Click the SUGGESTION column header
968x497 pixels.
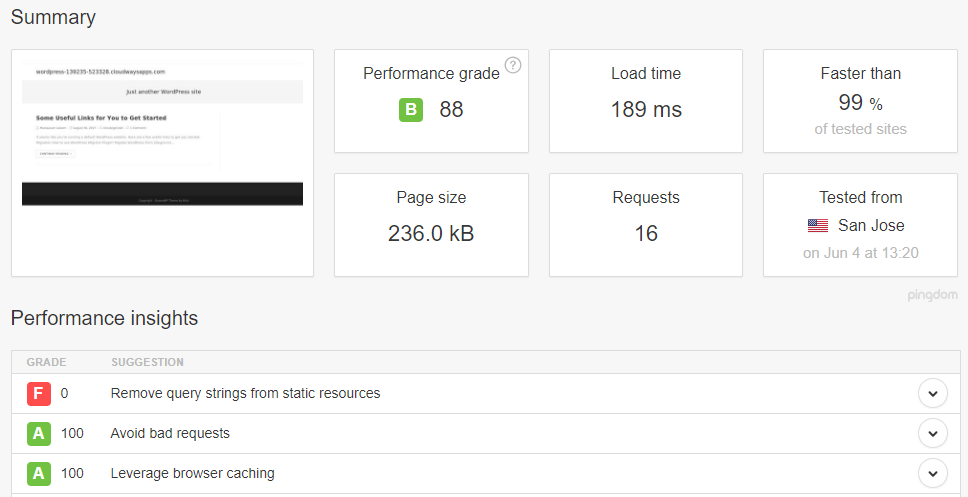pyautogui.click(x=148, y=362)
